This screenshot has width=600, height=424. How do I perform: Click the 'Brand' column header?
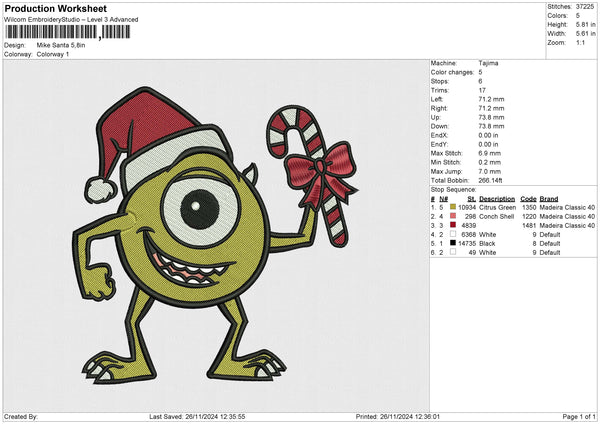tap(549, 199)
